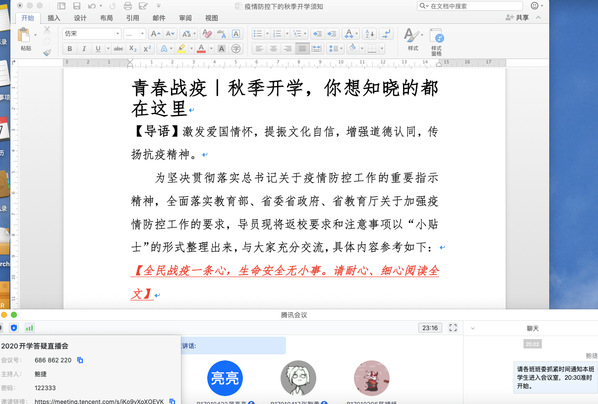This screenshot has height=404, width=598.
Task: Open the font size dropdown
Action: coord(135,34)
